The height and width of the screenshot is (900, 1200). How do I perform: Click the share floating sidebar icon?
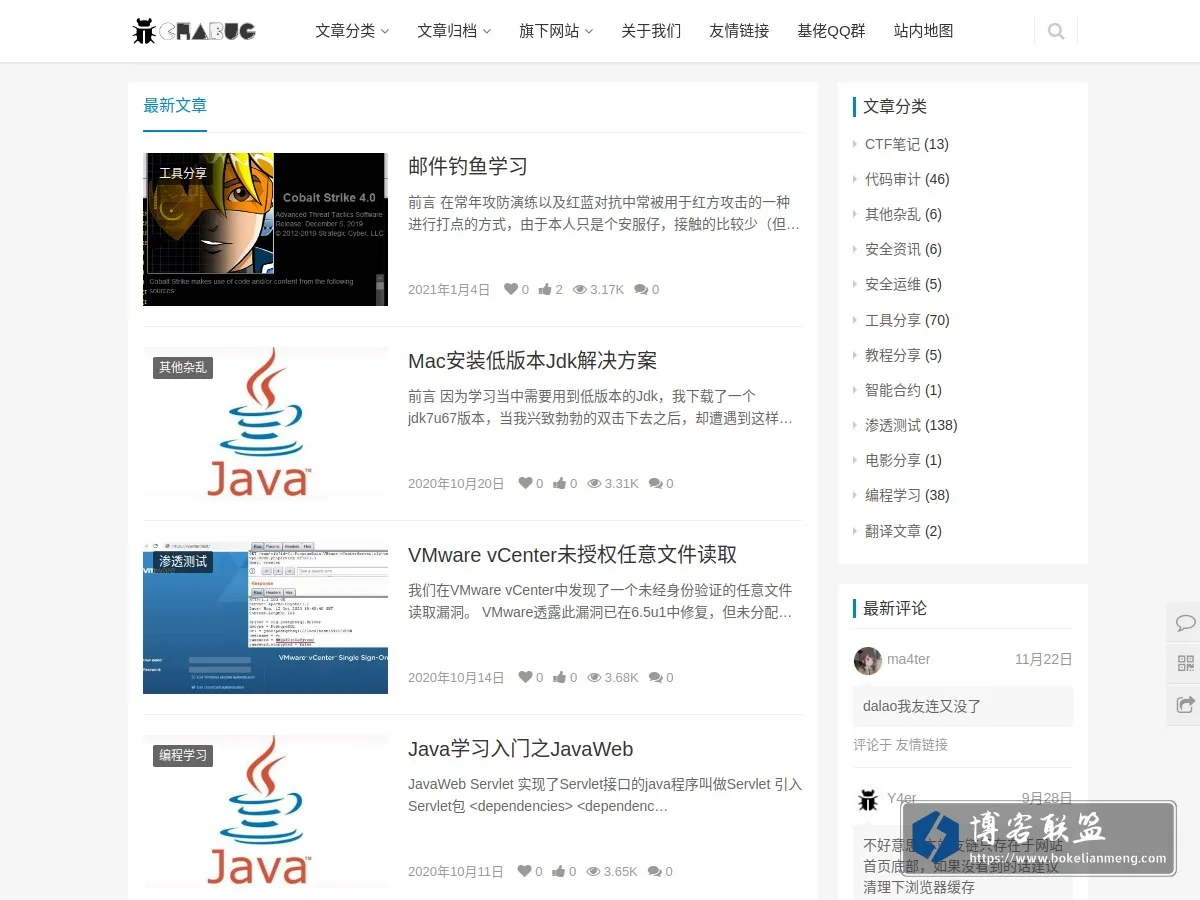pyautogui.click(x=1185, y=704)
